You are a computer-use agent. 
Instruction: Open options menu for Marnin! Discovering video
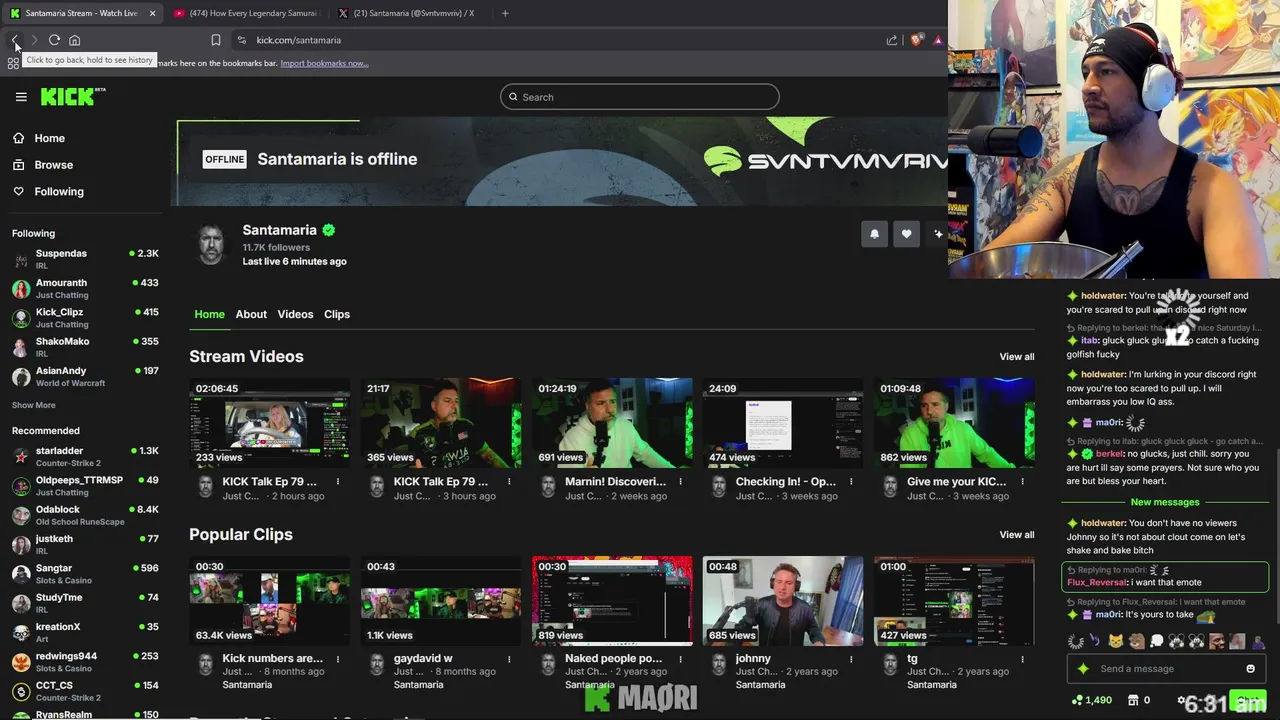680,482
